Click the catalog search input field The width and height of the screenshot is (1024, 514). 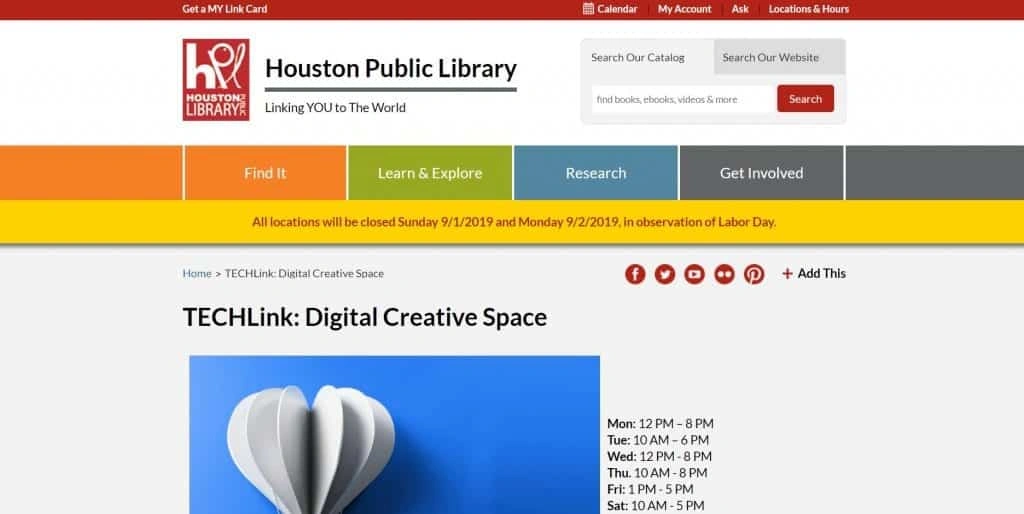coord(682,99)
